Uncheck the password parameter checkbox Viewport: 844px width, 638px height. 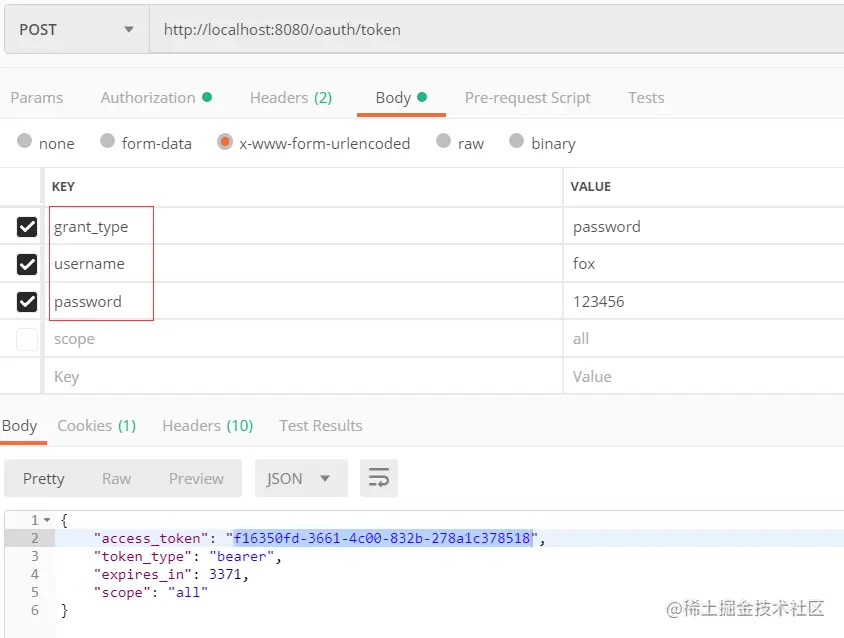pos(27,302)
